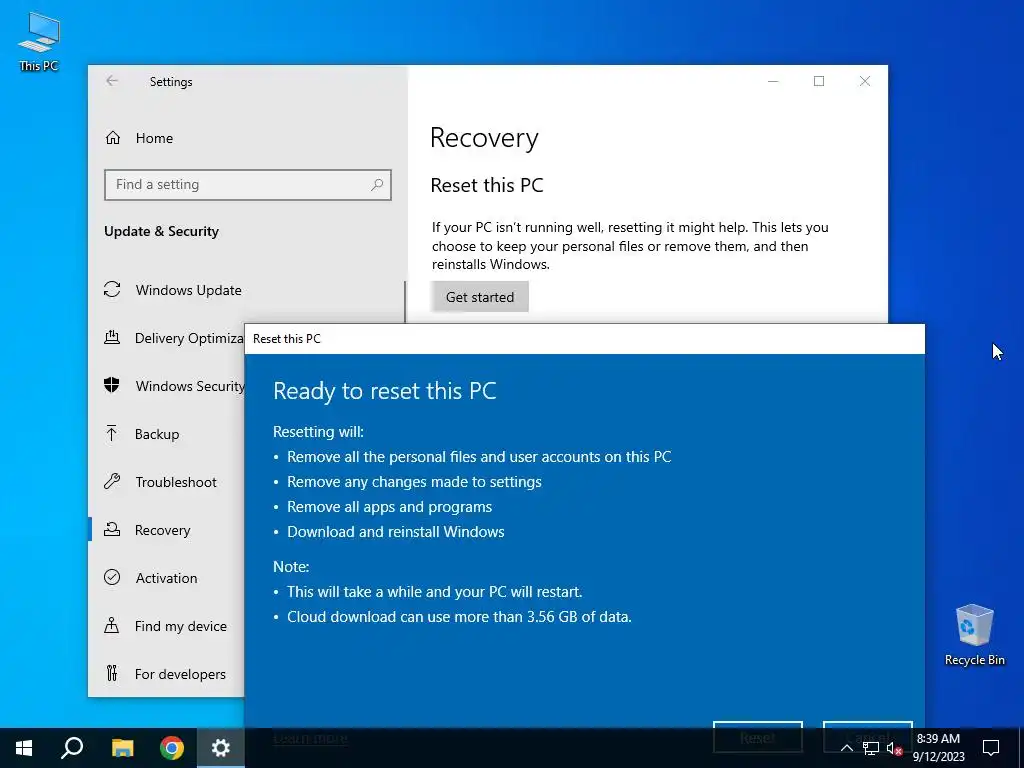Click the Home house icon in Settings
The width and height of the screenshot is (1024, 768).
coord(113,138)
